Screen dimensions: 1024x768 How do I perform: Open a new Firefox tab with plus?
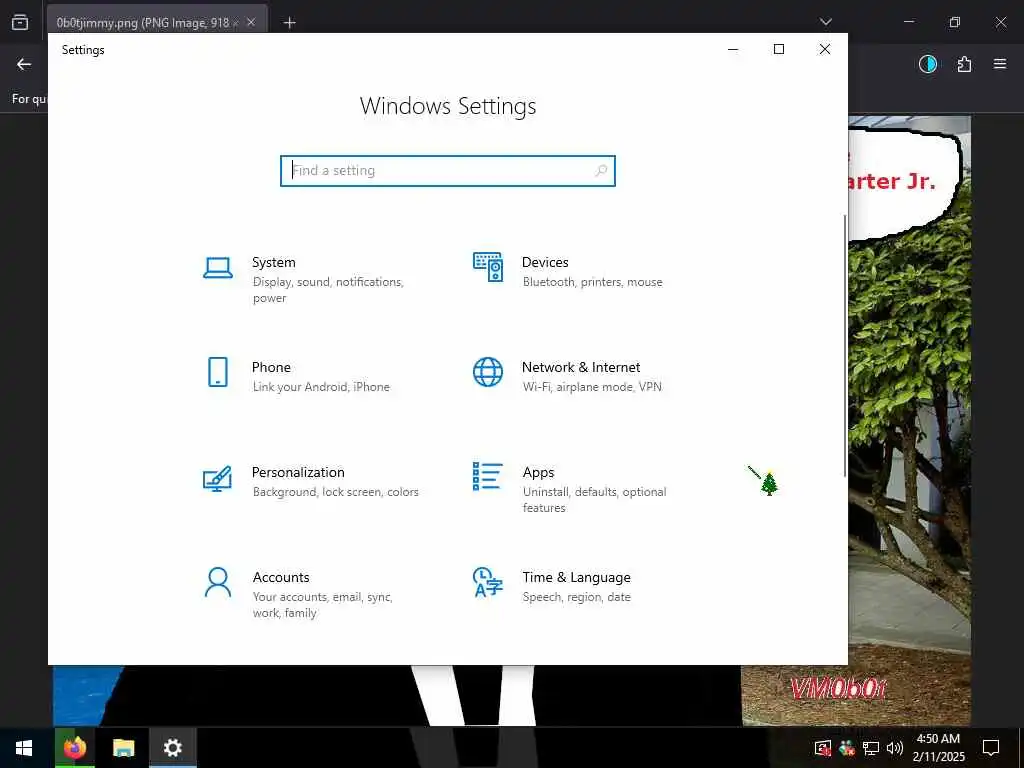tap(289, 23)
